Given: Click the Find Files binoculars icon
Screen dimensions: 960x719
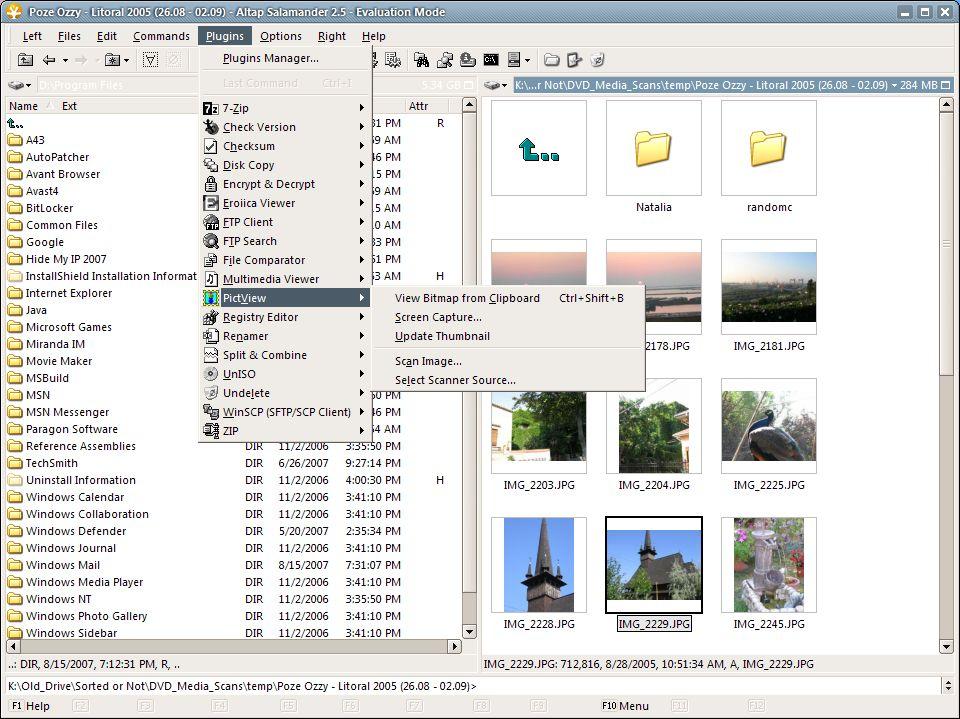Looking at the screenshot, I should pos(421,61).
